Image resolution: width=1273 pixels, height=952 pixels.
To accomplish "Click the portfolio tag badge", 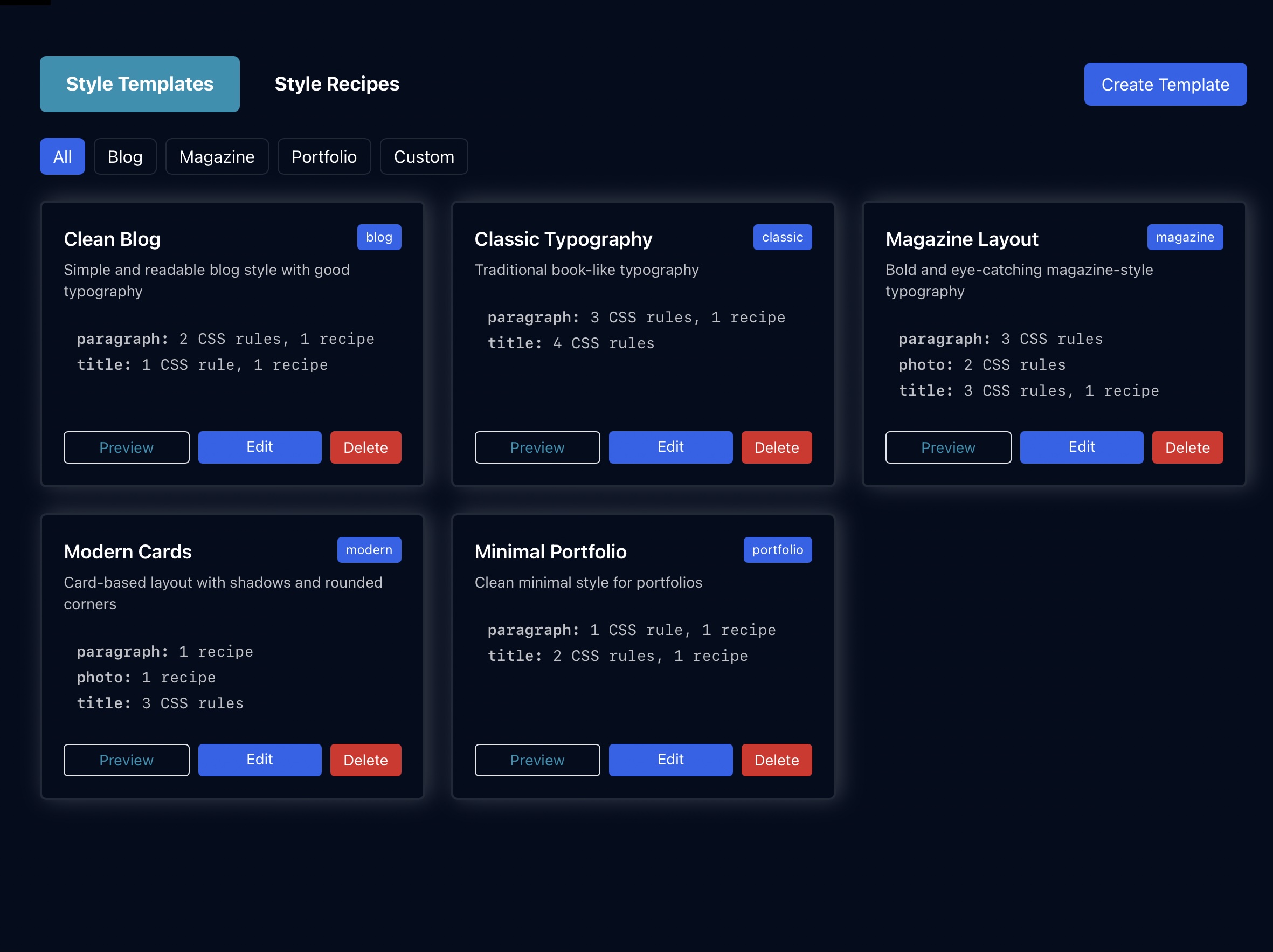I will click(x=777, y=550).
